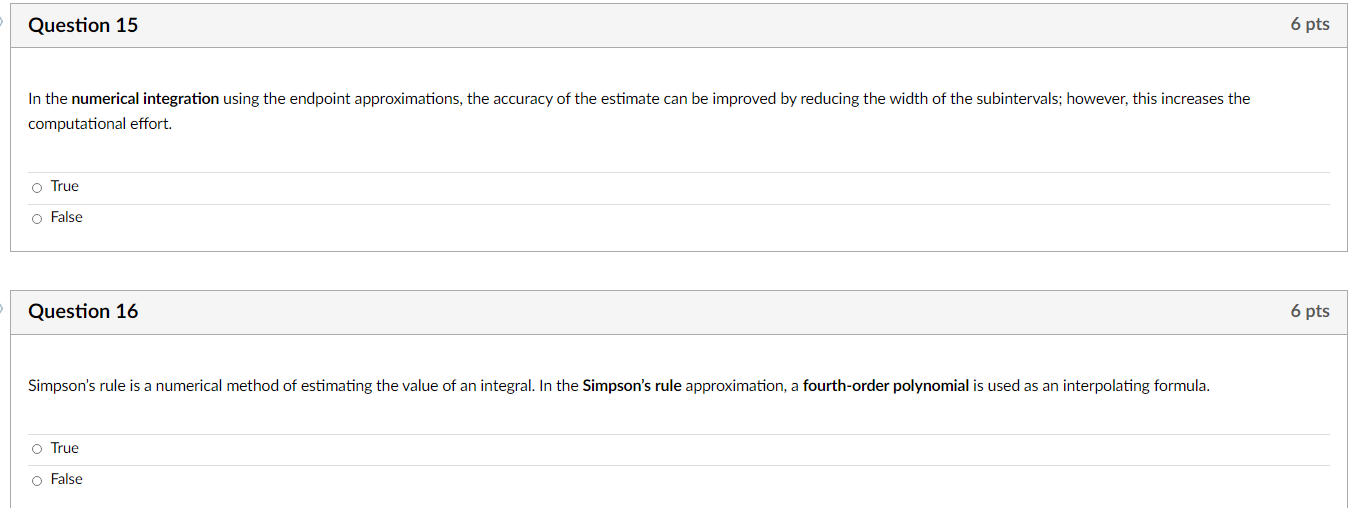Click the 'True' answer label under Question 15
The width and height of the screenshot is (1359, 508).
click(x=65, y=187)
